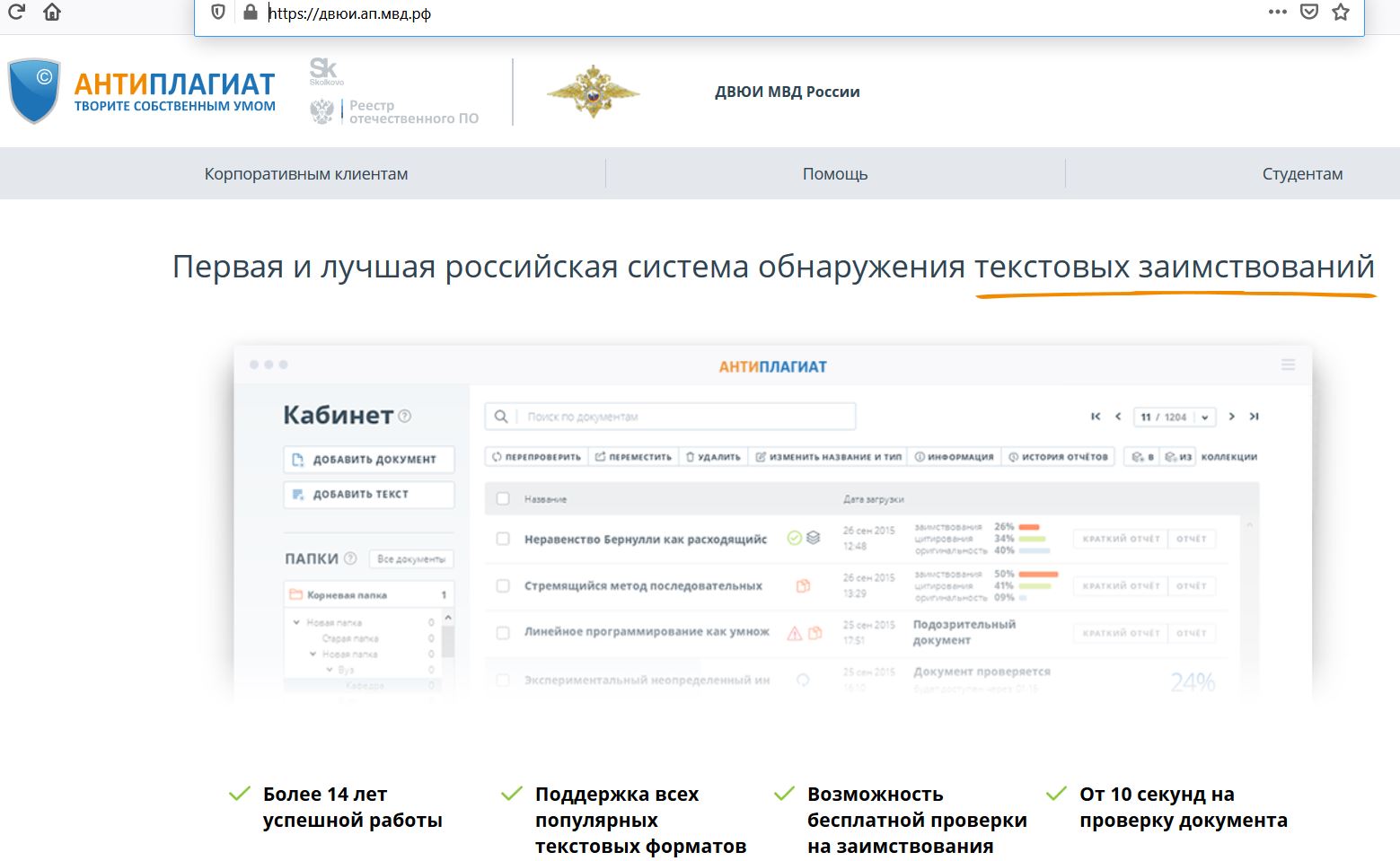
Task: Bookmark this page with the star icon
Action: [1341, 12]
